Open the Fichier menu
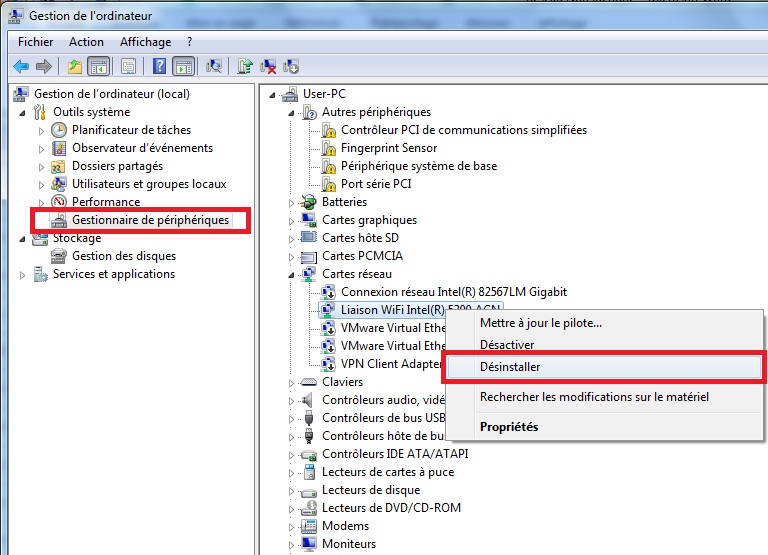The width and height of the screenshot is (768, 555). coord(36,42)
